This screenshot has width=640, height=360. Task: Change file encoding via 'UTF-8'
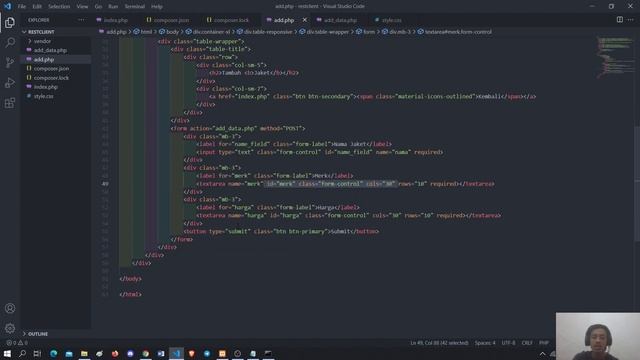pyautogui.click(x=508, y=343)
